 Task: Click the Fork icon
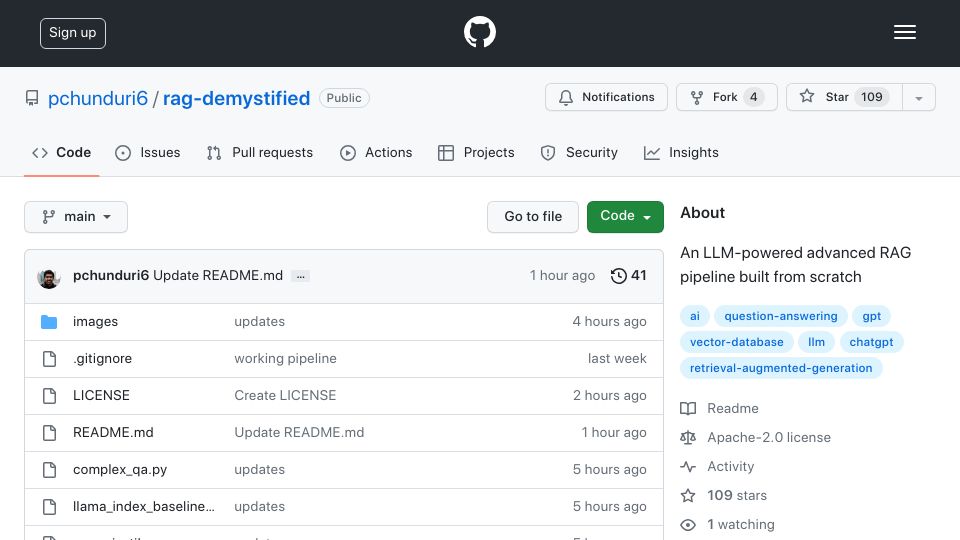click(x=697, y=97)
